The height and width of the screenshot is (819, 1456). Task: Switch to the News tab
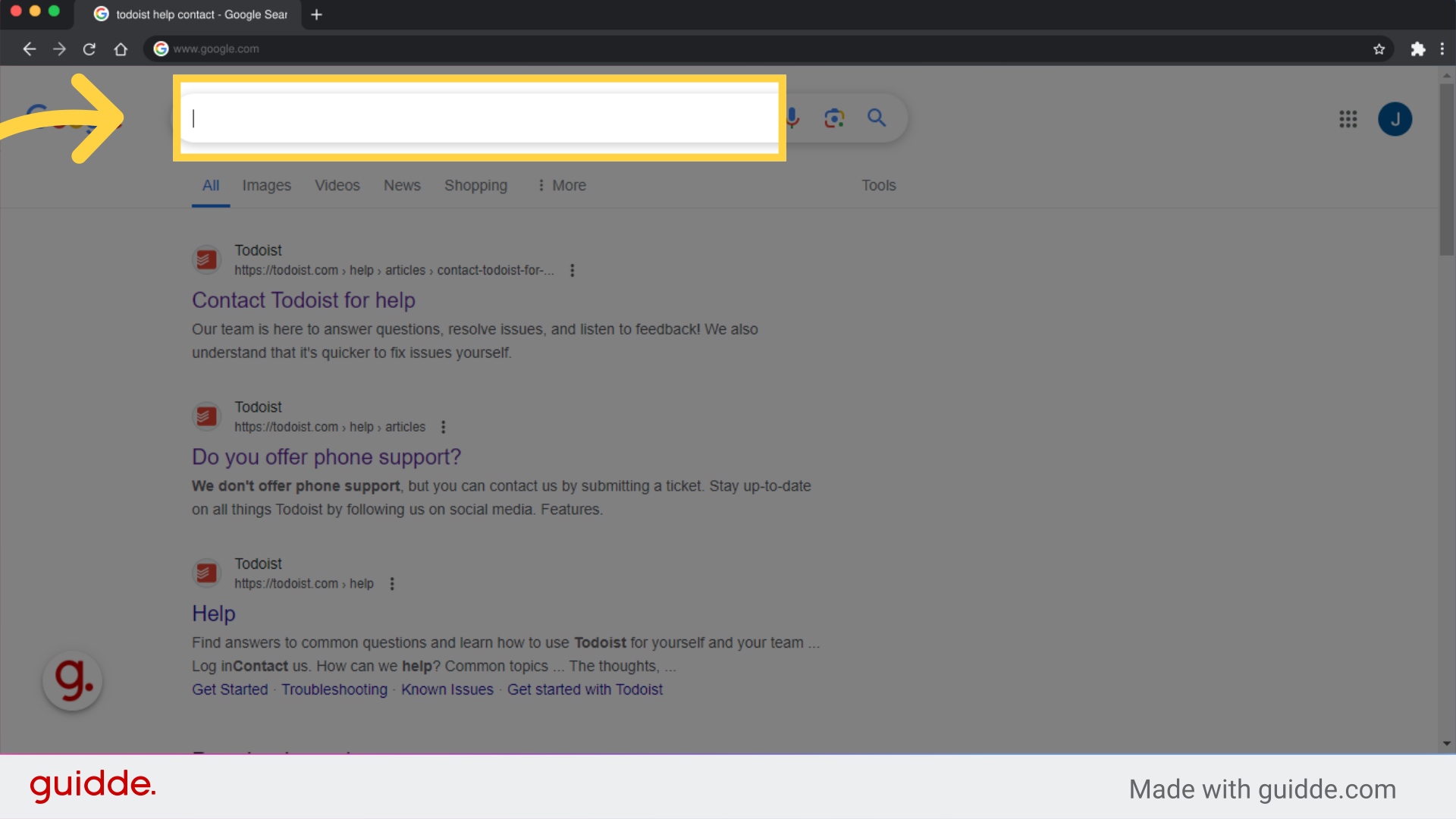(x=402, y=185)
